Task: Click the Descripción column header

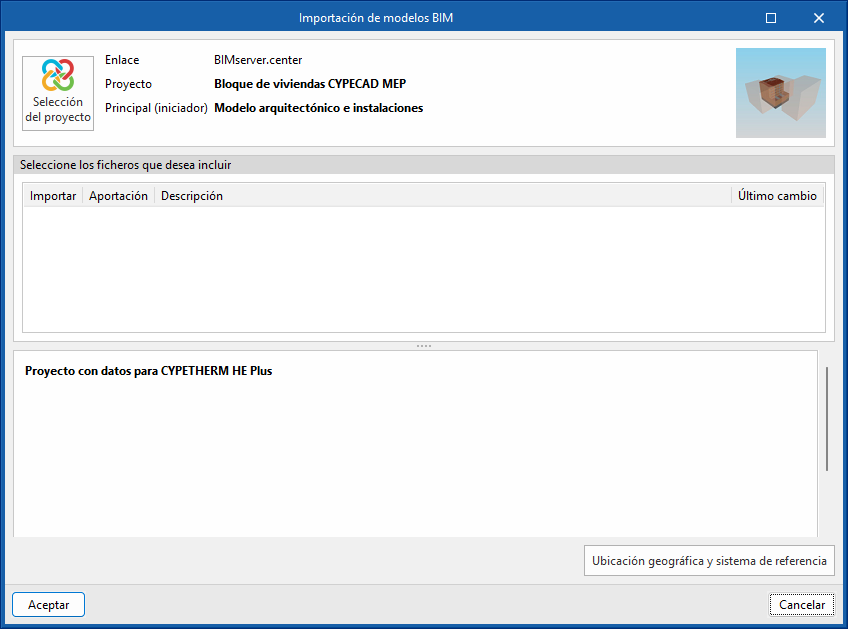Action: click(192, 196)
